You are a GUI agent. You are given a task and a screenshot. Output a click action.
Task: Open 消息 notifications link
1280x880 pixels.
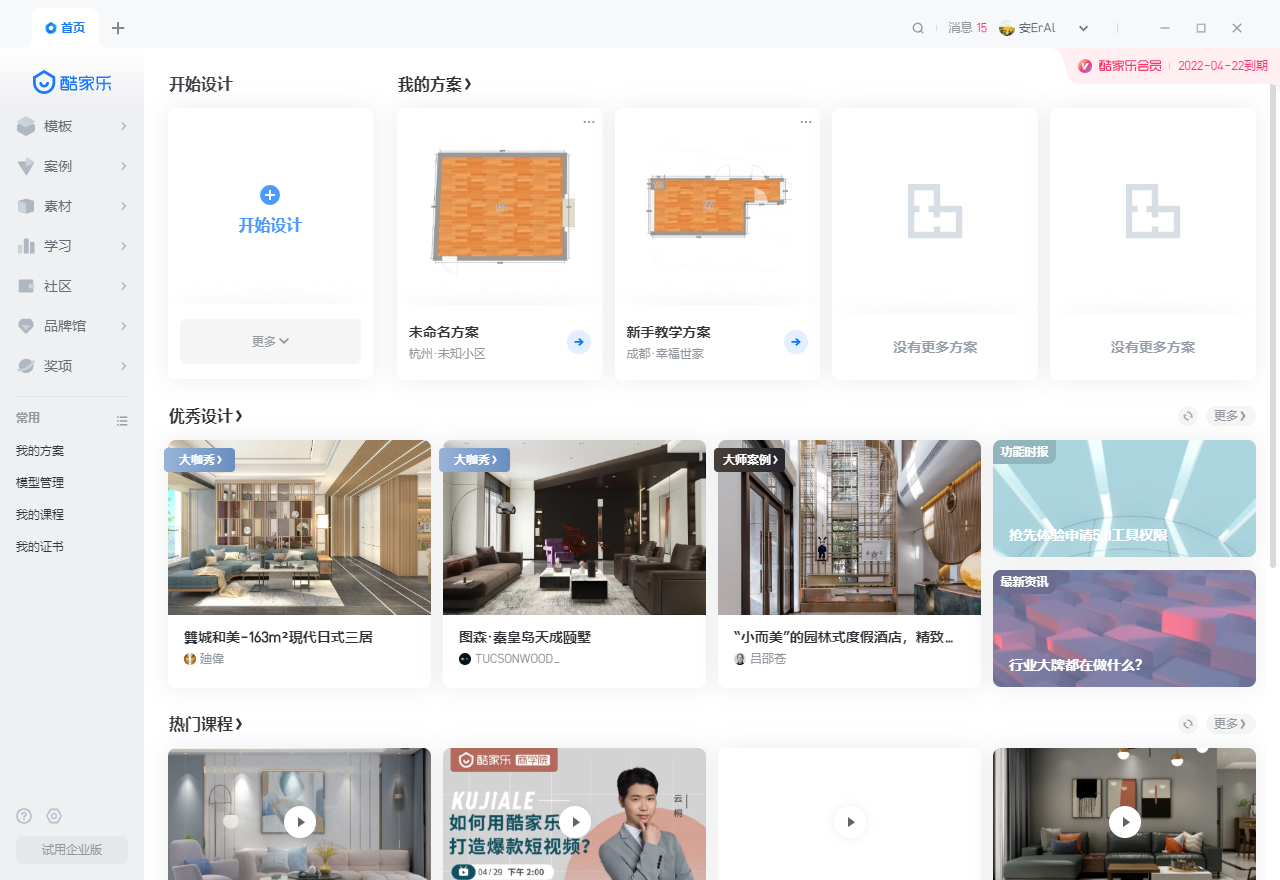967,28
